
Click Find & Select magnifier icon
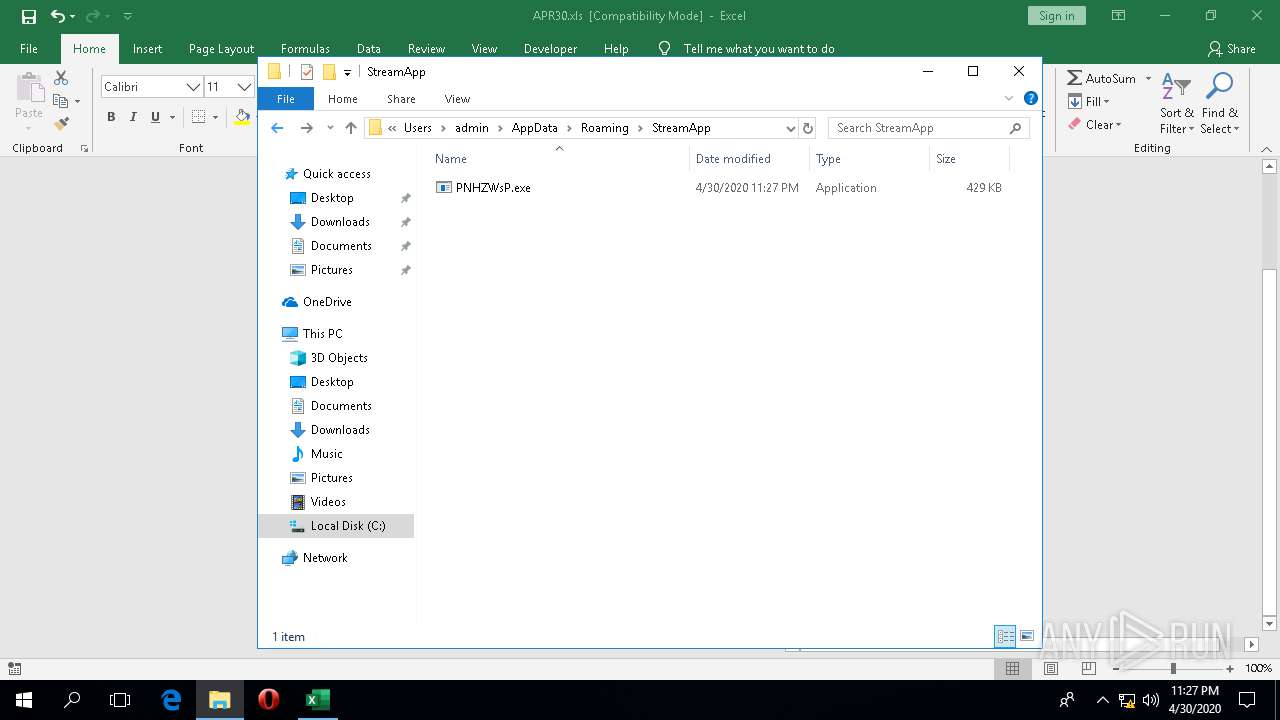point(1219,103)
